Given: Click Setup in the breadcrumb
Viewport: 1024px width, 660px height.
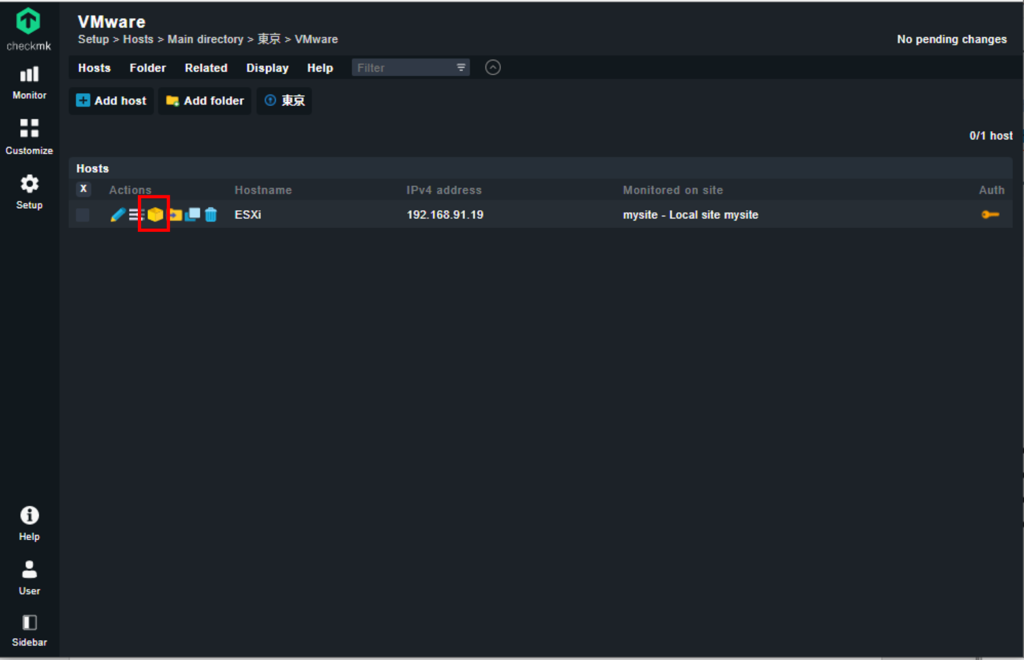Looking at the screenshot, I should tap(93, 39).
